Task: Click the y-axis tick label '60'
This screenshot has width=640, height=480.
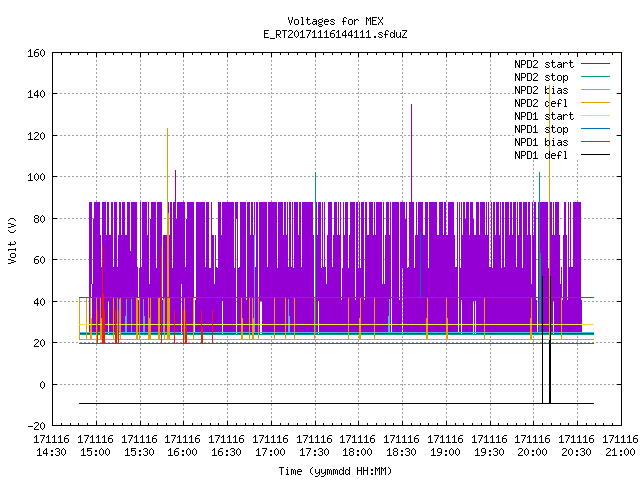Action: pyautogui.click(x=39, y=260)
